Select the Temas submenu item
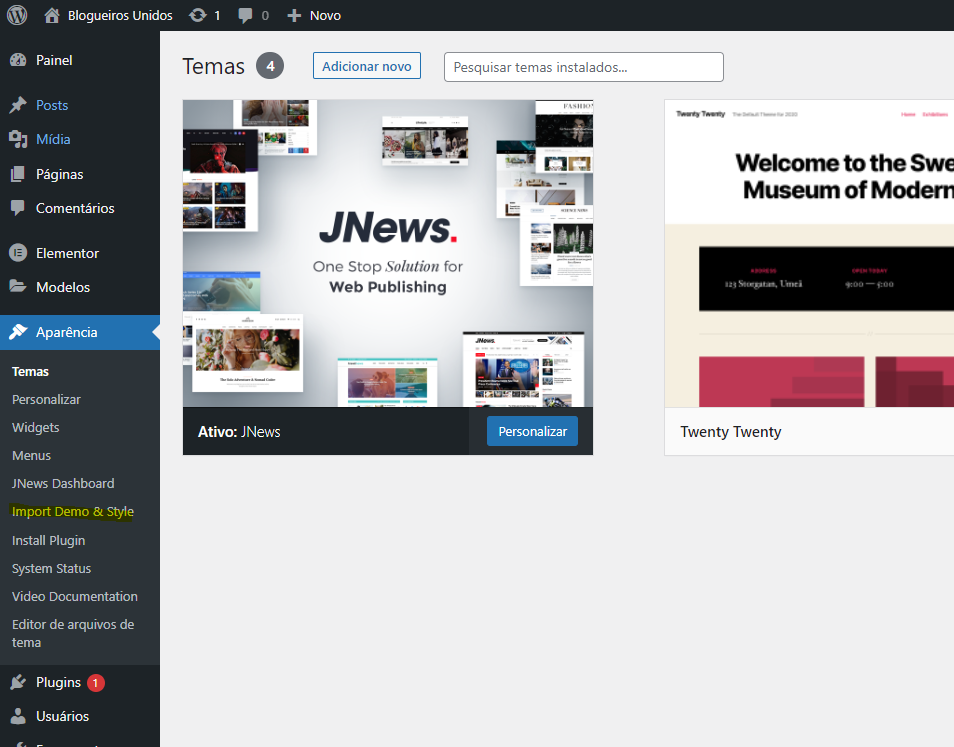The width and height of the screenshot is (954, 747). coord(30,372)
